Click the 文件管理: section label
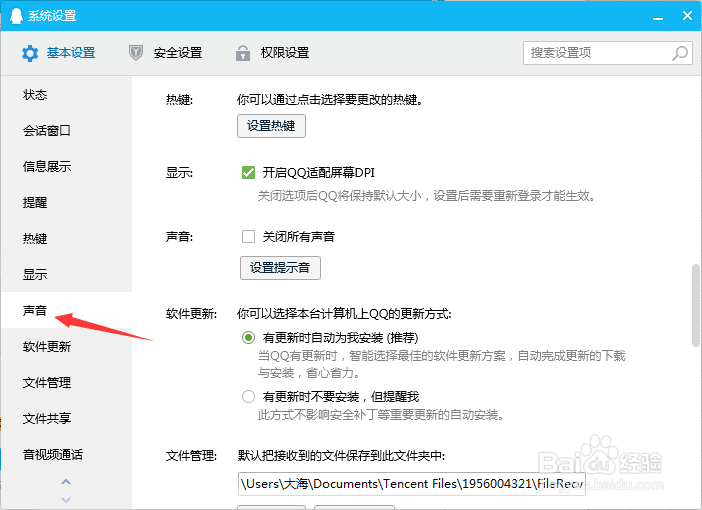This screenshot has width=702, height=510. (x=191, y=456)
